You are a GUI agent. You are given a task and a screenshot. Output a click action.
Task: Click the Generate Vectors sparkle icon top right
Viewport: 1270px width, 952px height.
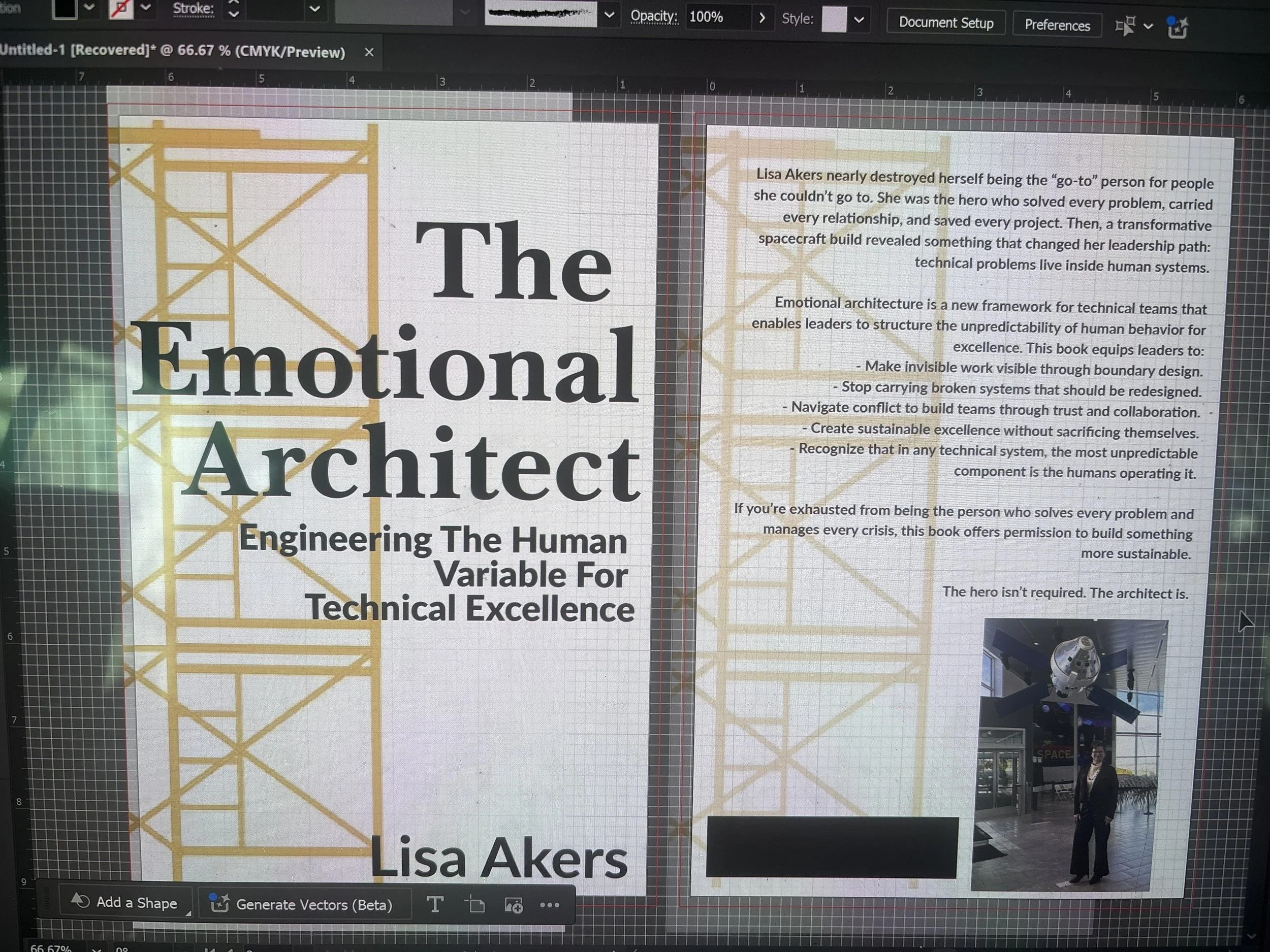1177,27
